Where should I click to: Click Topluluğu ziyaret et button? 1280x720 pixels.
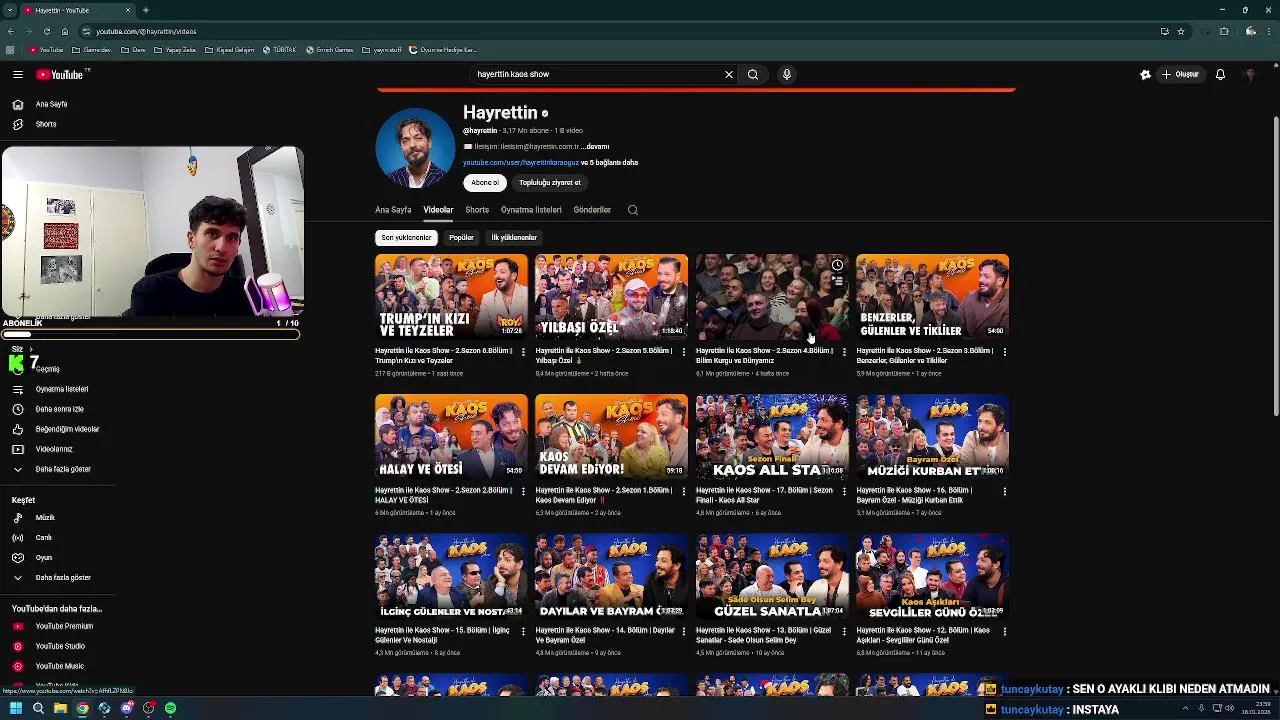pyautogui.click(x=550, y=183)
